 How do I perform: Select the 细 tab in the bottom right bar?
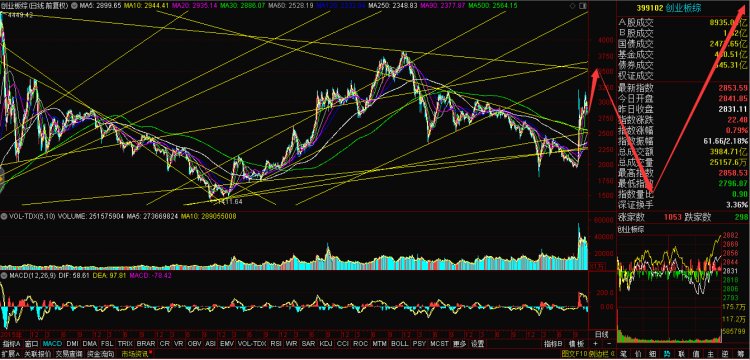click(652, 354)
